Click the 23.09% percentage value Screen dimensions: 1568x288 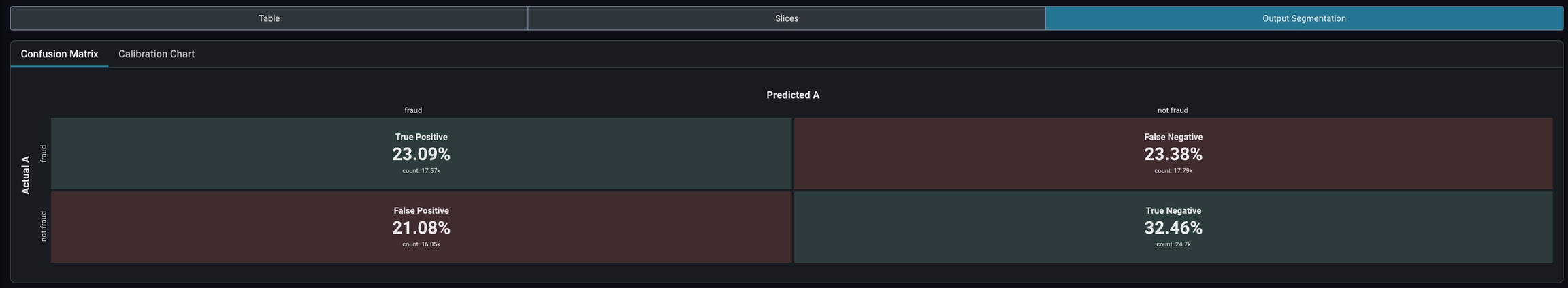[x=421, y=155]
